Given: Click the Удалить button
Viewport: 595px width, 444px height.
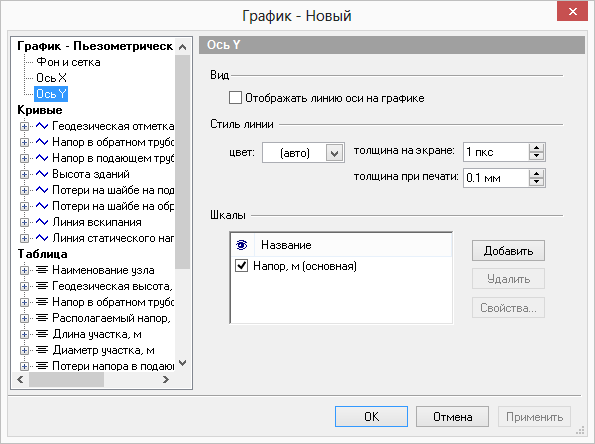Looking at the screenshot, I should [508, 279].
